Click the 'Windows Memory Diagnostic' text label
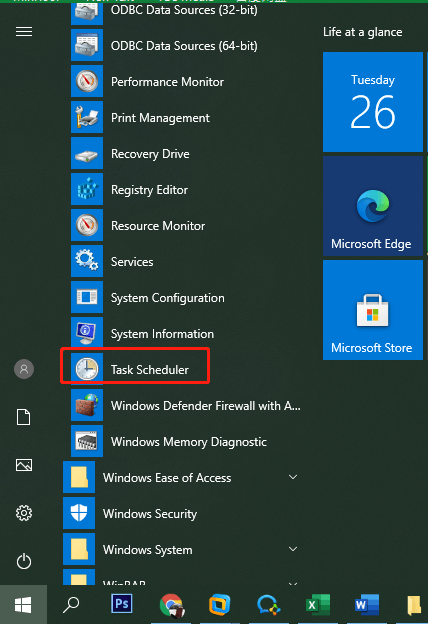 pos(189,442)
